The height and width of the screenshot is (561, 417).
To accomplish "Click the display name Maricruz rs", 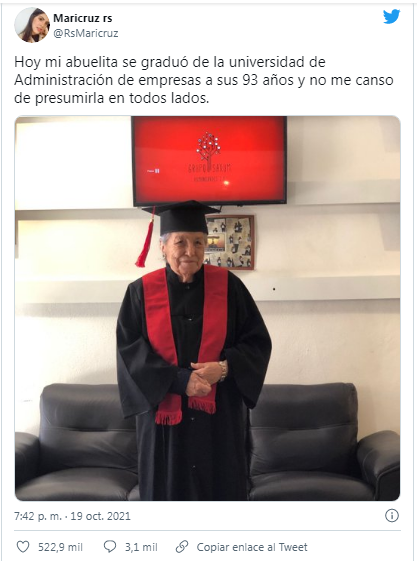I will coord(83,18).
